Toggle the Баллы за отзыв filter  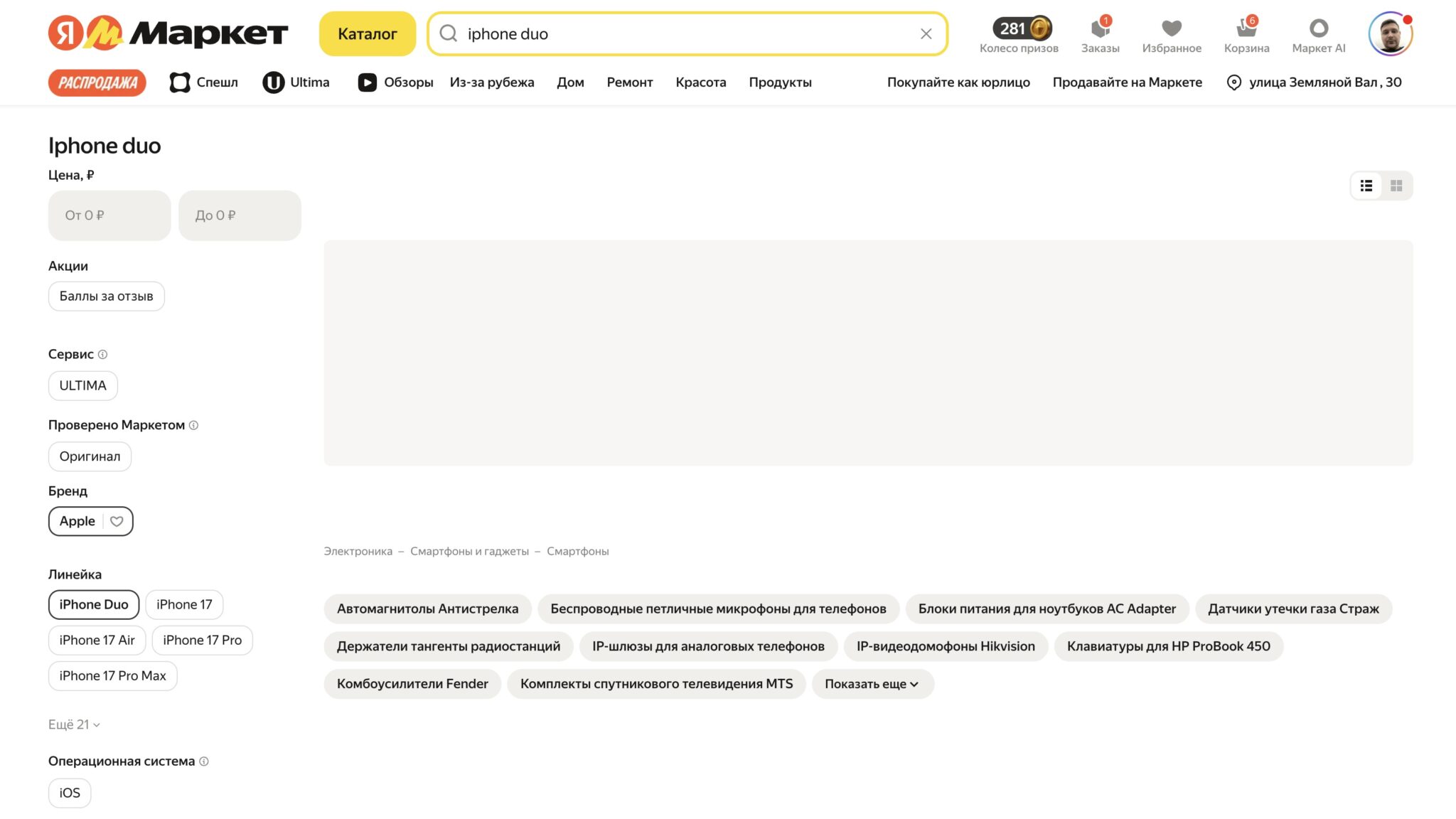106,296
